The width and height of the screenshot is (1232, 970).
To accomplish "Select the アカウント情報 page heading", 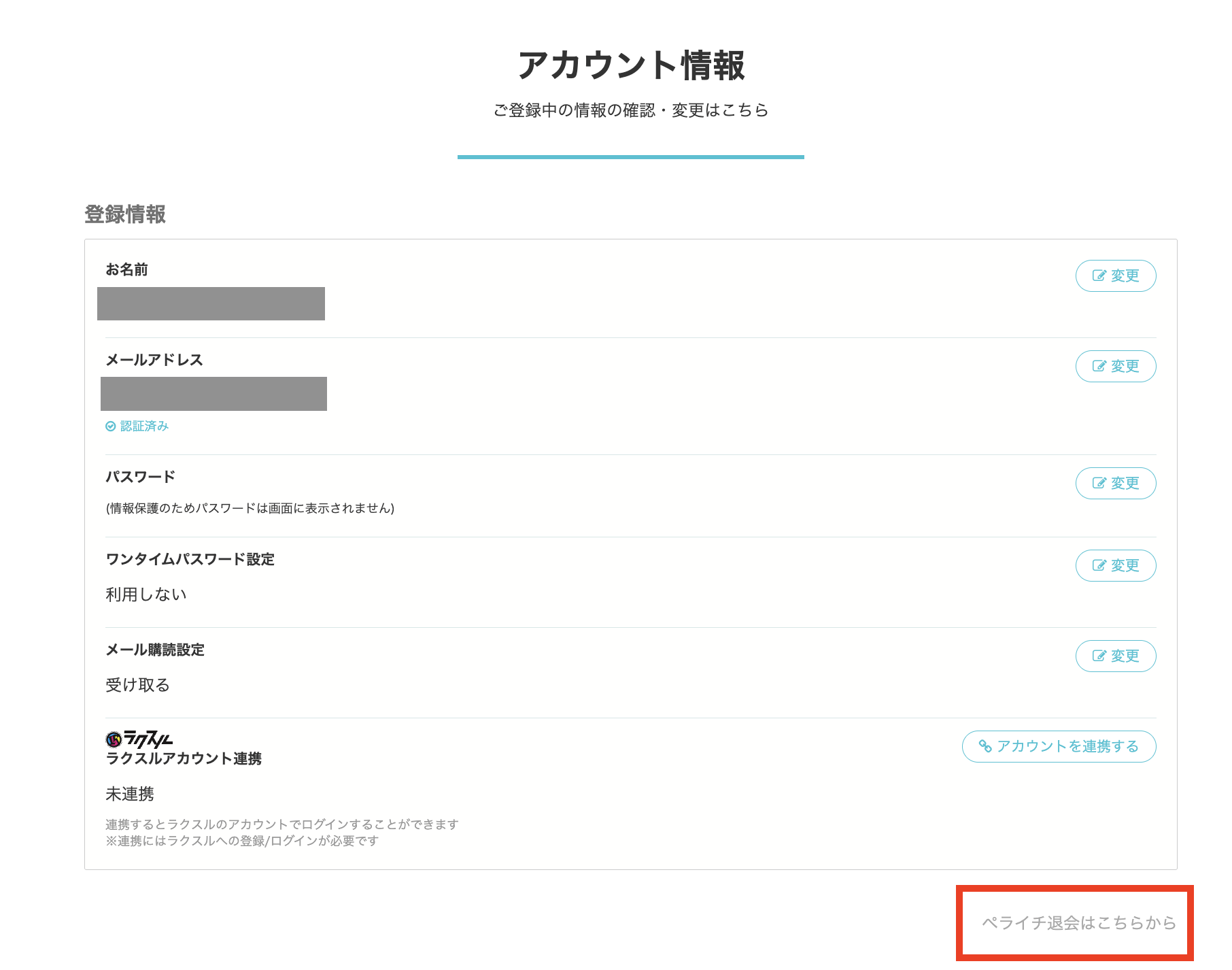I will click(x=631, y=65).
